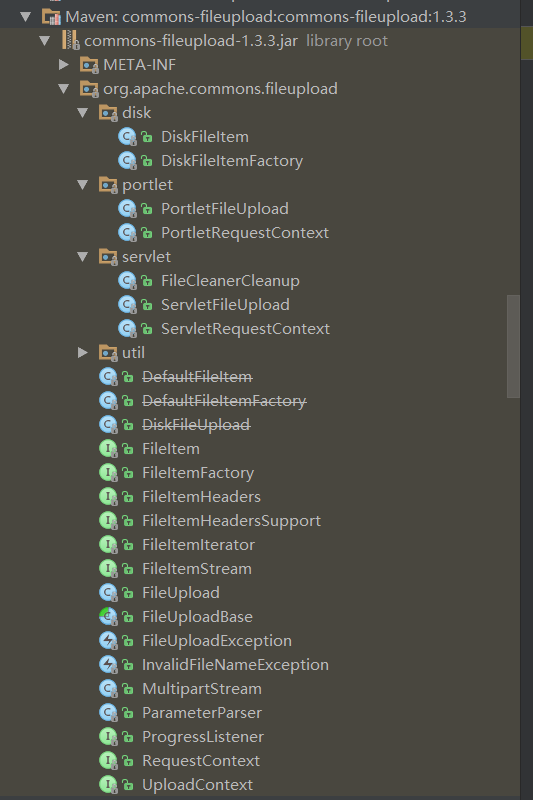Select the ServletFileUpload class
This screenshot has width=533, height=800.
tap(225, 305)
